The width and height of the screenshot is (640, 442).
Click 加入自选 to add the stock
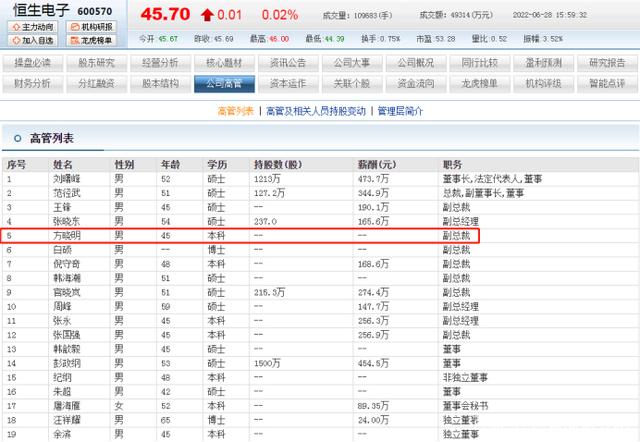[33, 40]
